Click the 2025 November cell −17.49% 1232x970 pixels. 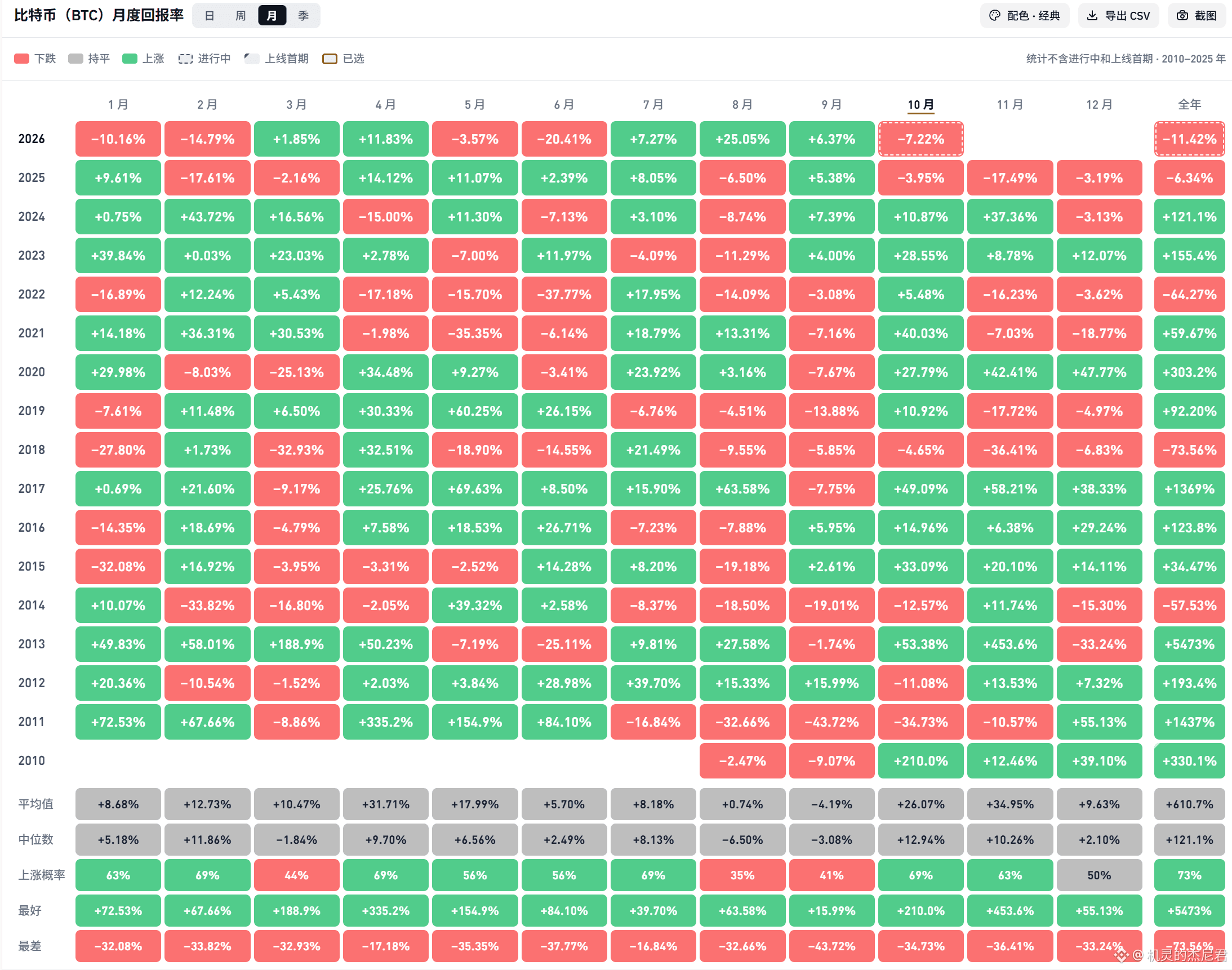coord(1010,178)
